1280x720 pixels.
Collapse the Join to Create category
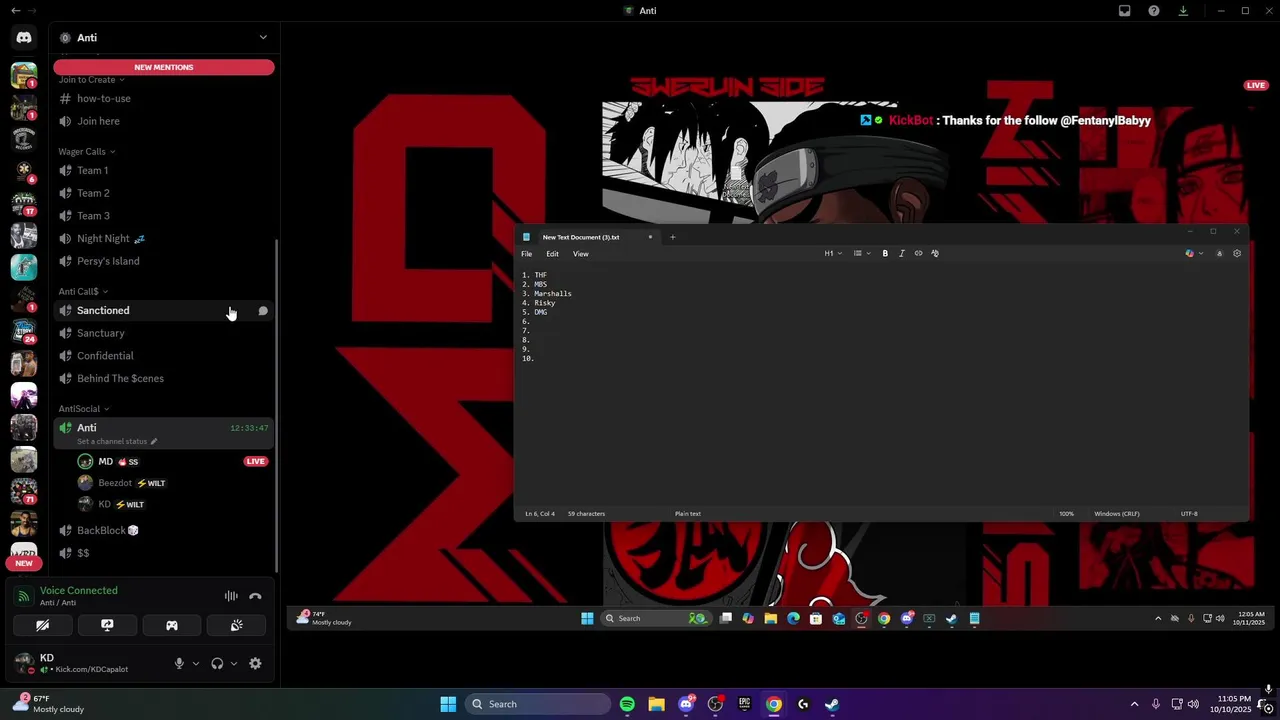[91, 80]
